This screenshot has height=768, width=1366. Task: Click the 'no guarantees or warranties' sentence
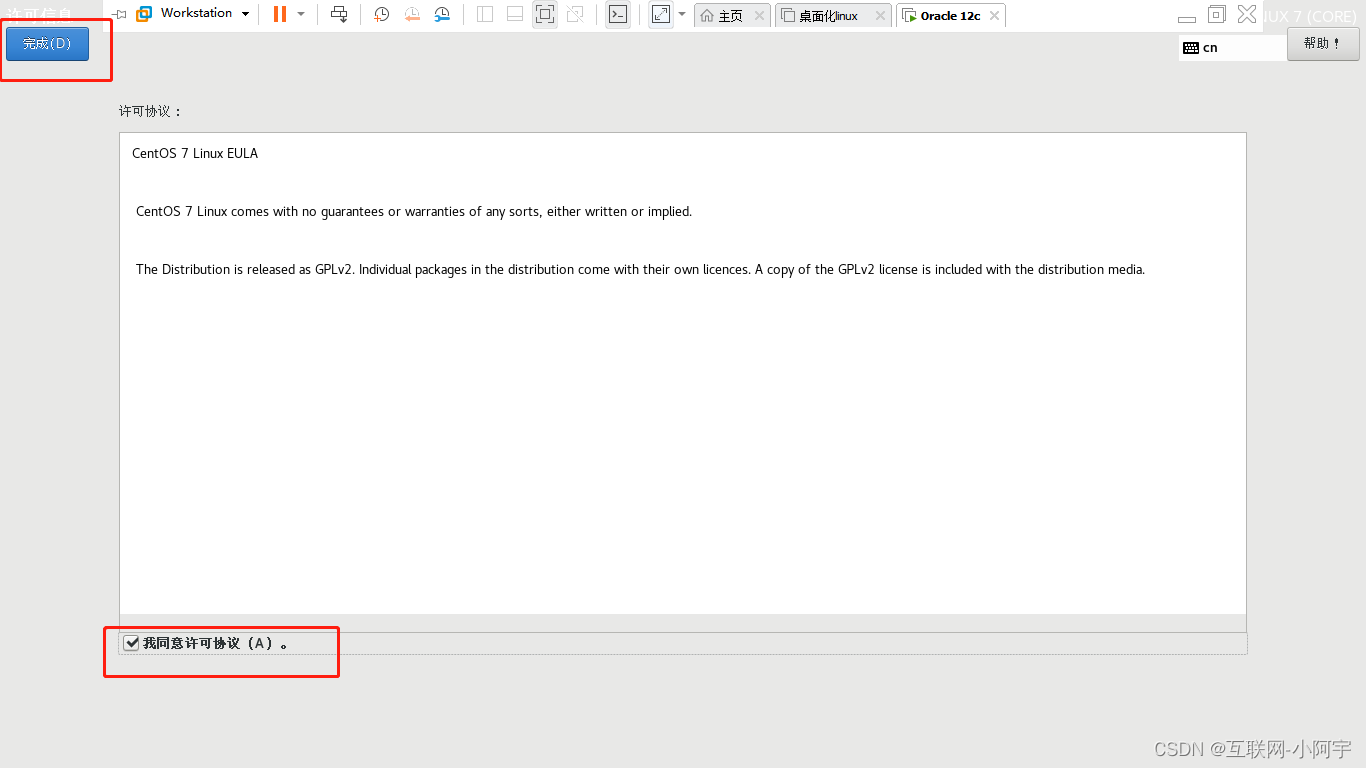[x=414, y=211]
